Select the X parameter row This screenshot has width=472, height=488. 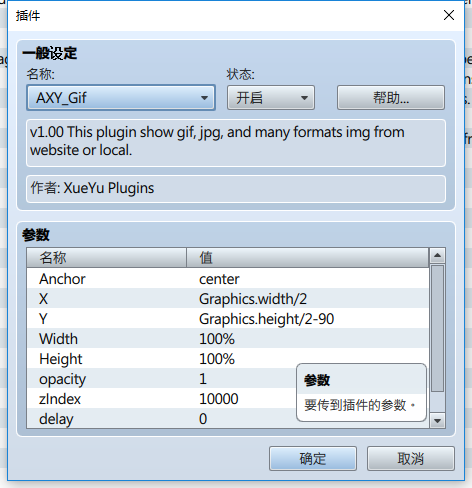[228, 298]
